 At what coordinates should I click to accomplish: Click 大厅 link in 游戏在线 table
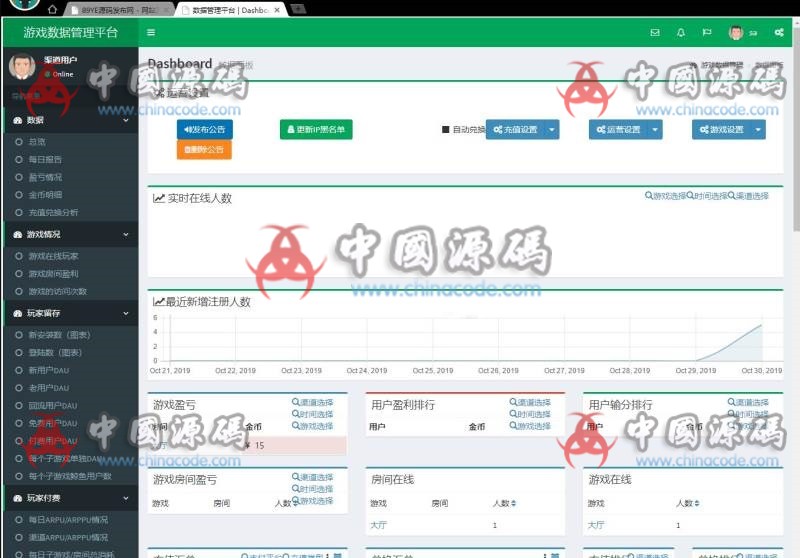596,525
